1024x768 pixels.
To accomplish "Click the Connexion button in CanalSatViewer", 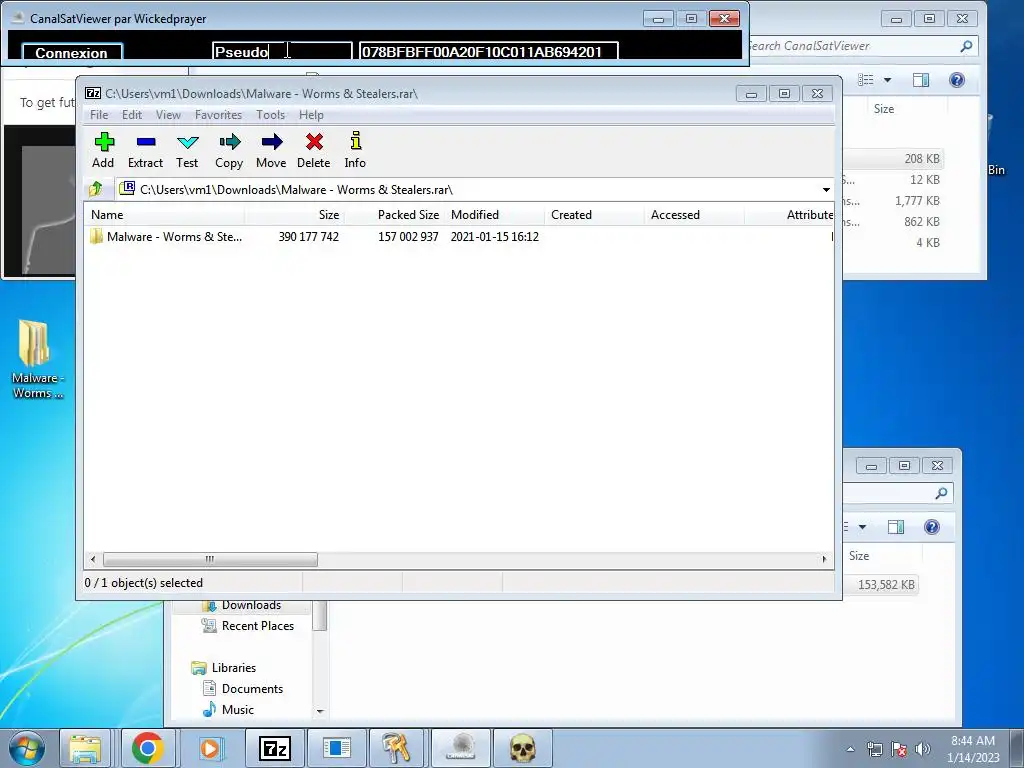I will [x=72, y=52].
